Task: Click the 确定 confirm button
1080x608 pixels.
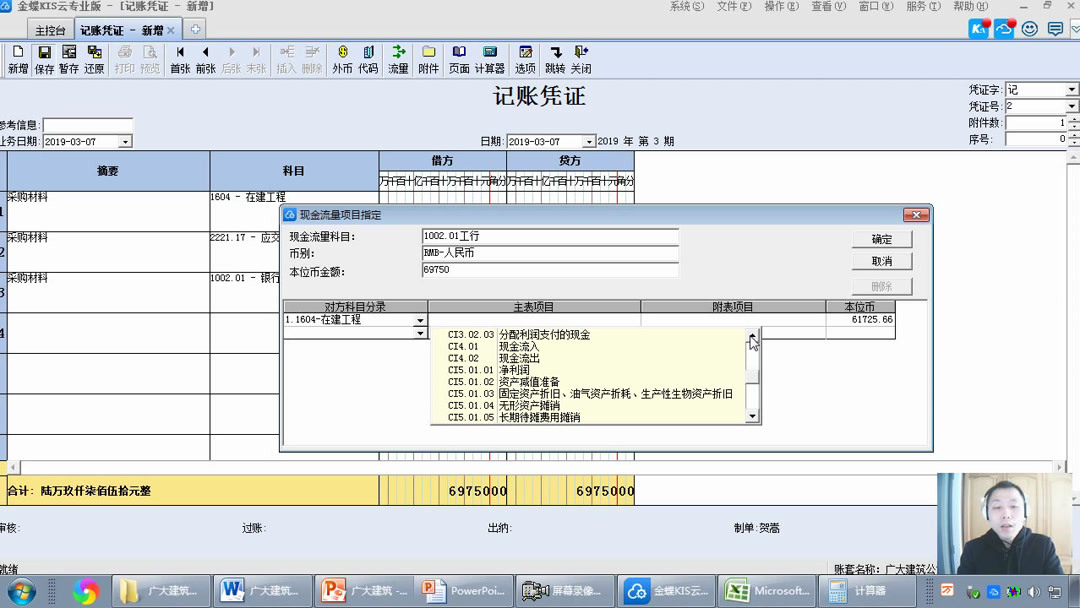Action: pos(884,239)
